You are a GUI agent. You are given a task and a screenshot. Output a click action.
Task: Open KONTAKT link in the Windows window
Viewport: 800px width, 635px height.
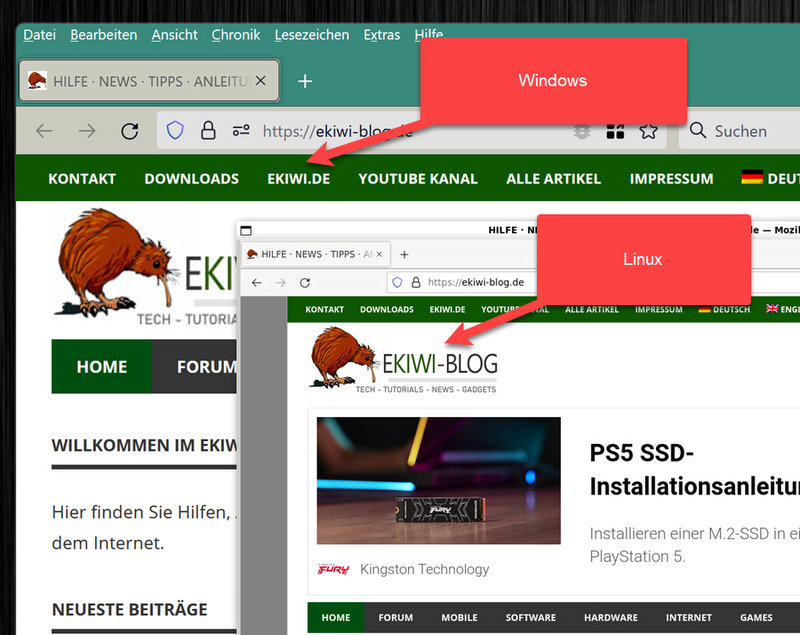pos(82,179)
